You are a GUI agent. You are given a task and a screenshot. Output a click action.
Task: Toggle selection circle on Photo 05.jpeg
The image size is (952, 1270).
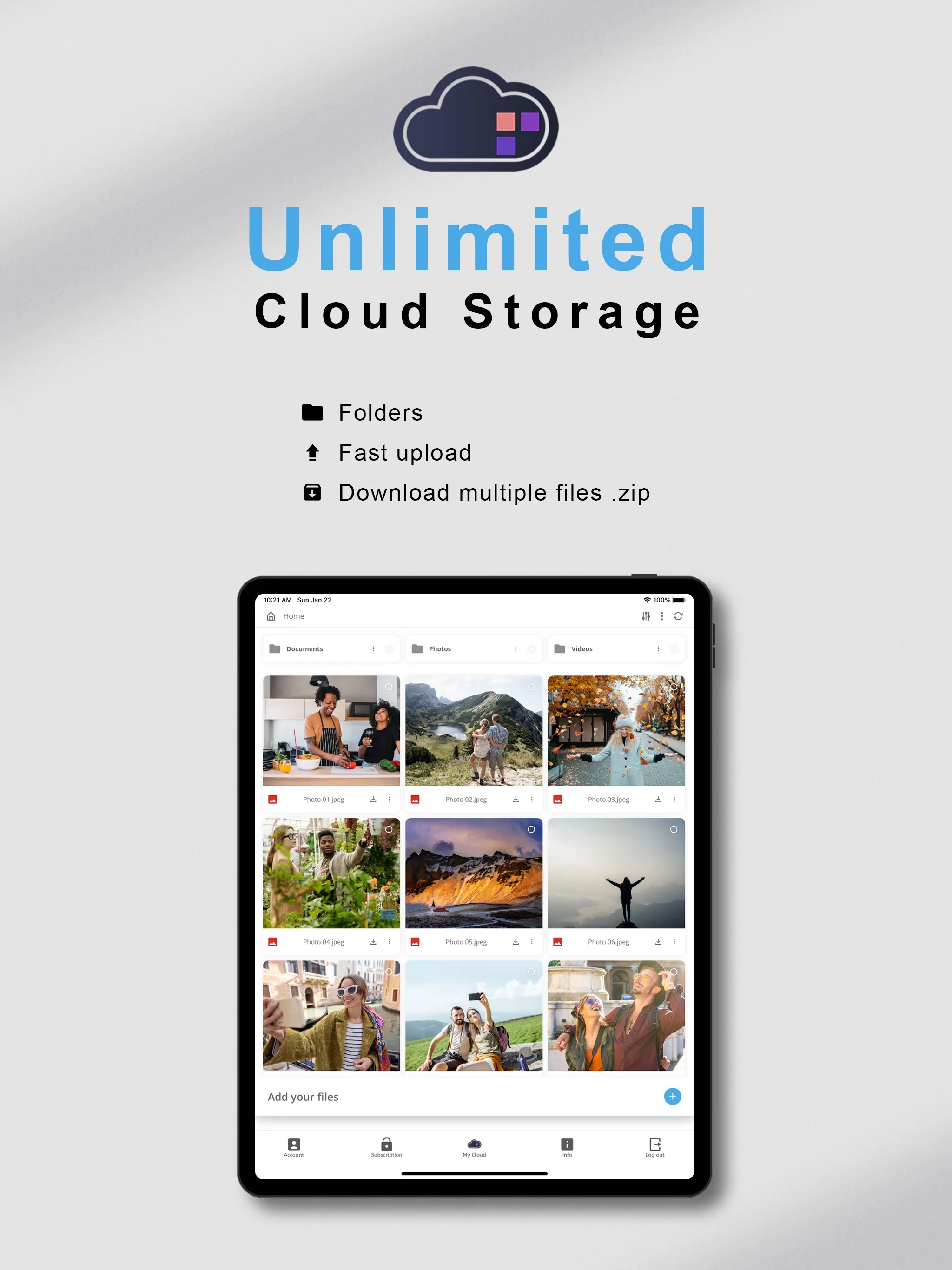click(530, 829)
